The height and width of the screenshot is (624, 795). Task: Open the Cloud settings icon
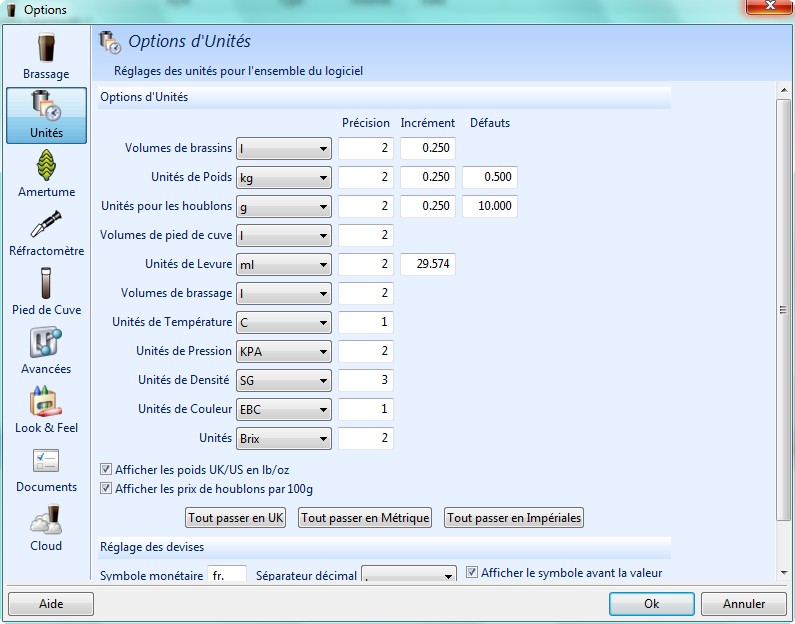[46, 520]
